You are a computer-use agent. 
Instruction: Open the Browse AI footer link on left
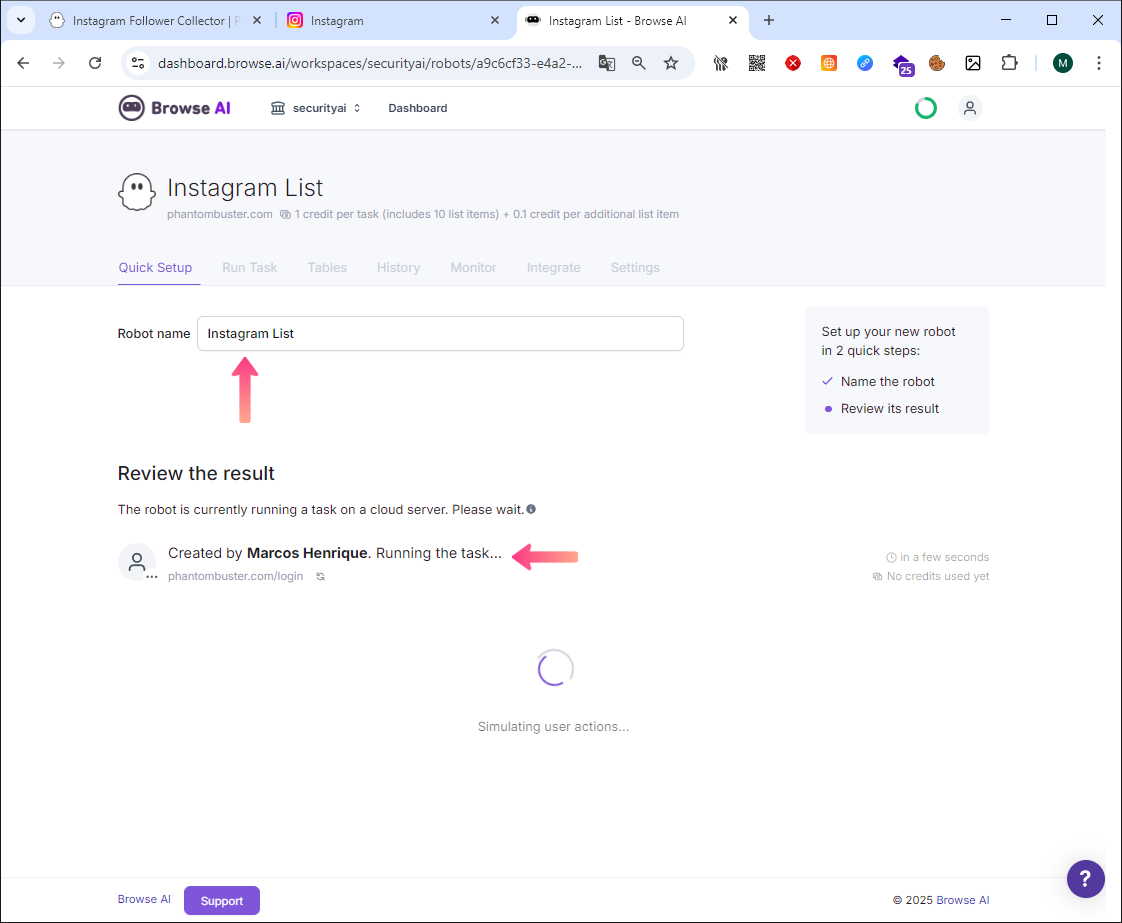coord(144,899)
